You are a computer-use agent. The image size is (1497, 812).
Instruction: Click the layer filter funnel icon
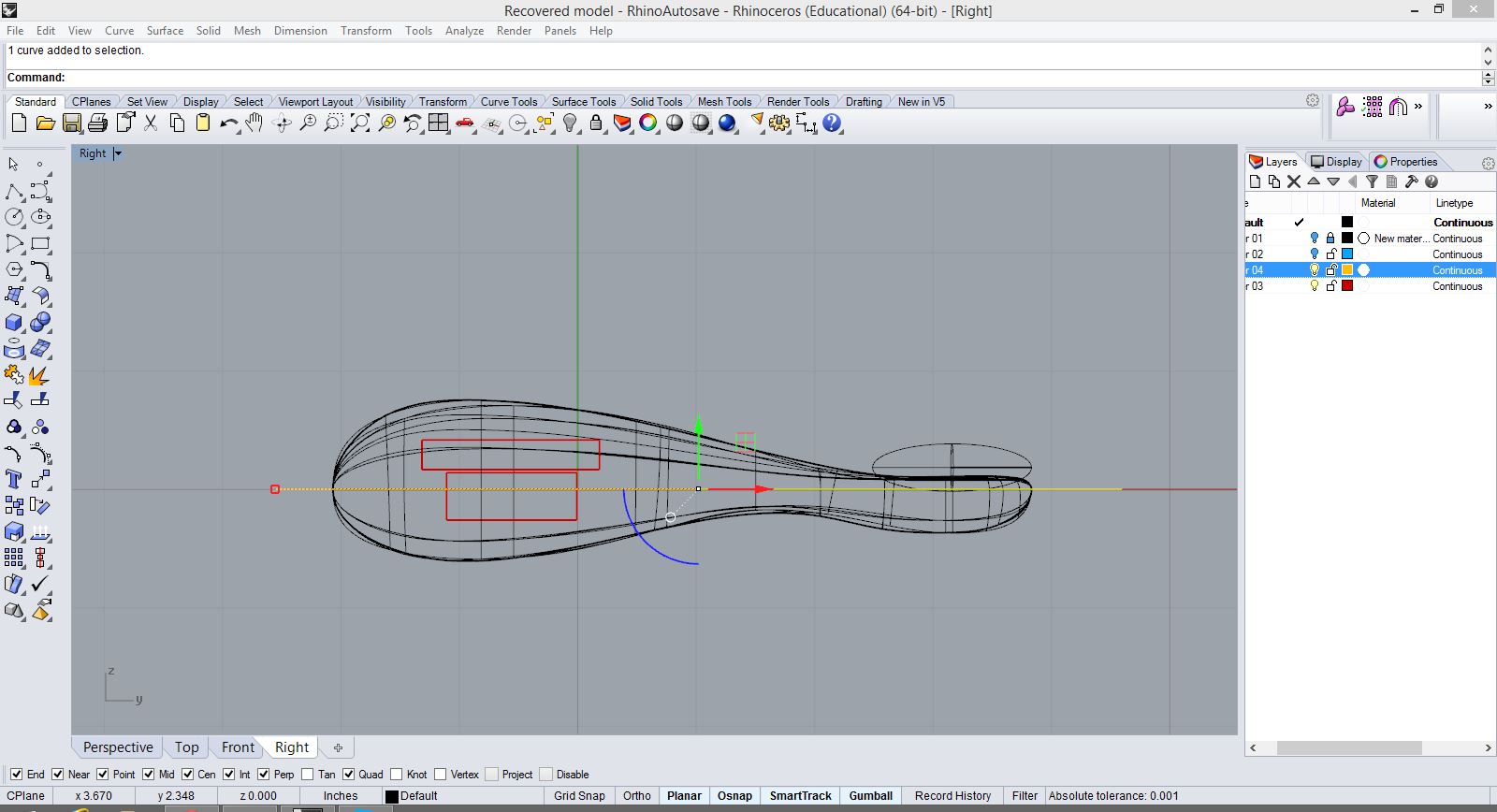point(1372,182)
